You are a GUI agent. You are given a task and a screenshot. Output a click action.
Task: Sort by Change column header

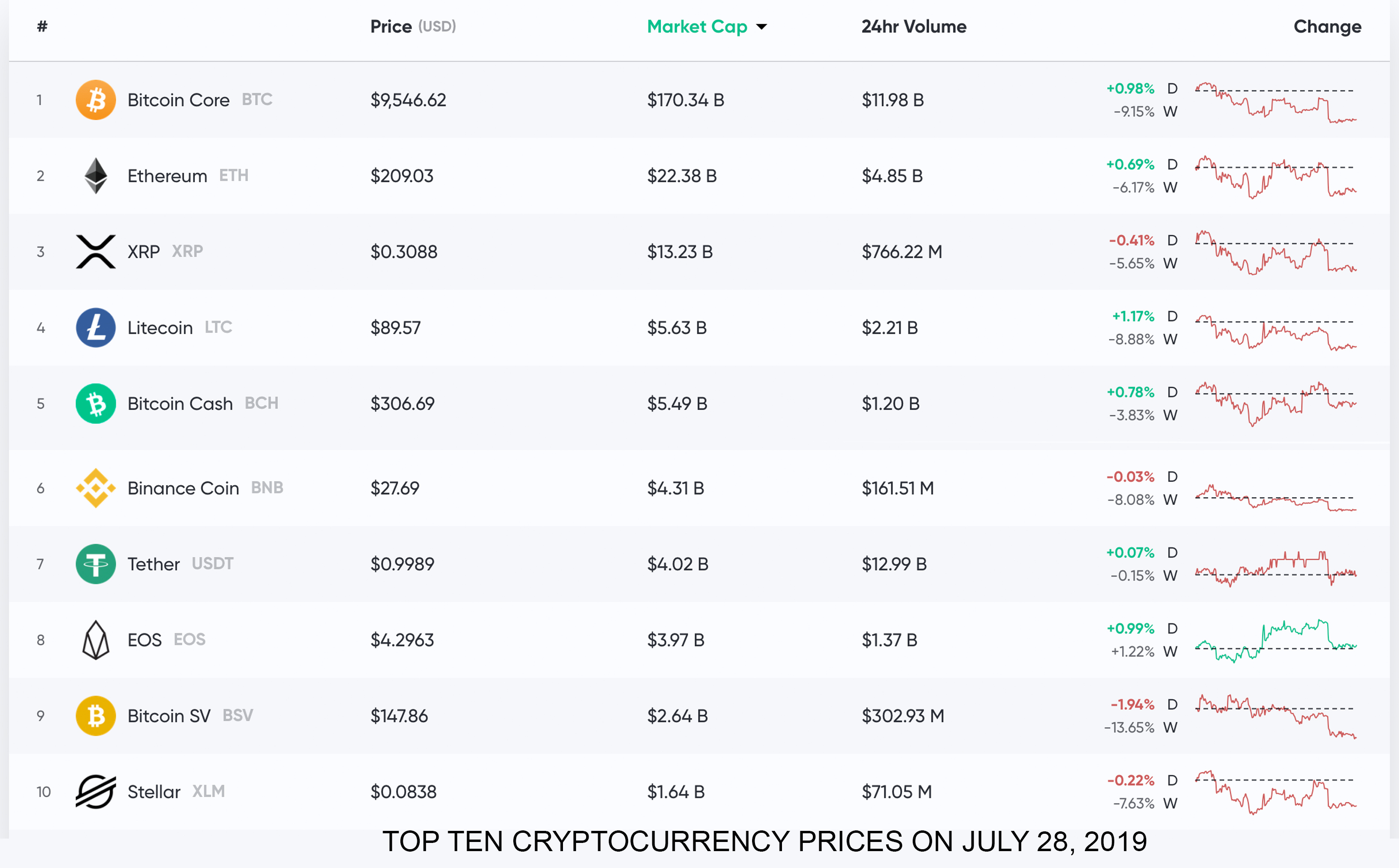[x=1327, y=27]
